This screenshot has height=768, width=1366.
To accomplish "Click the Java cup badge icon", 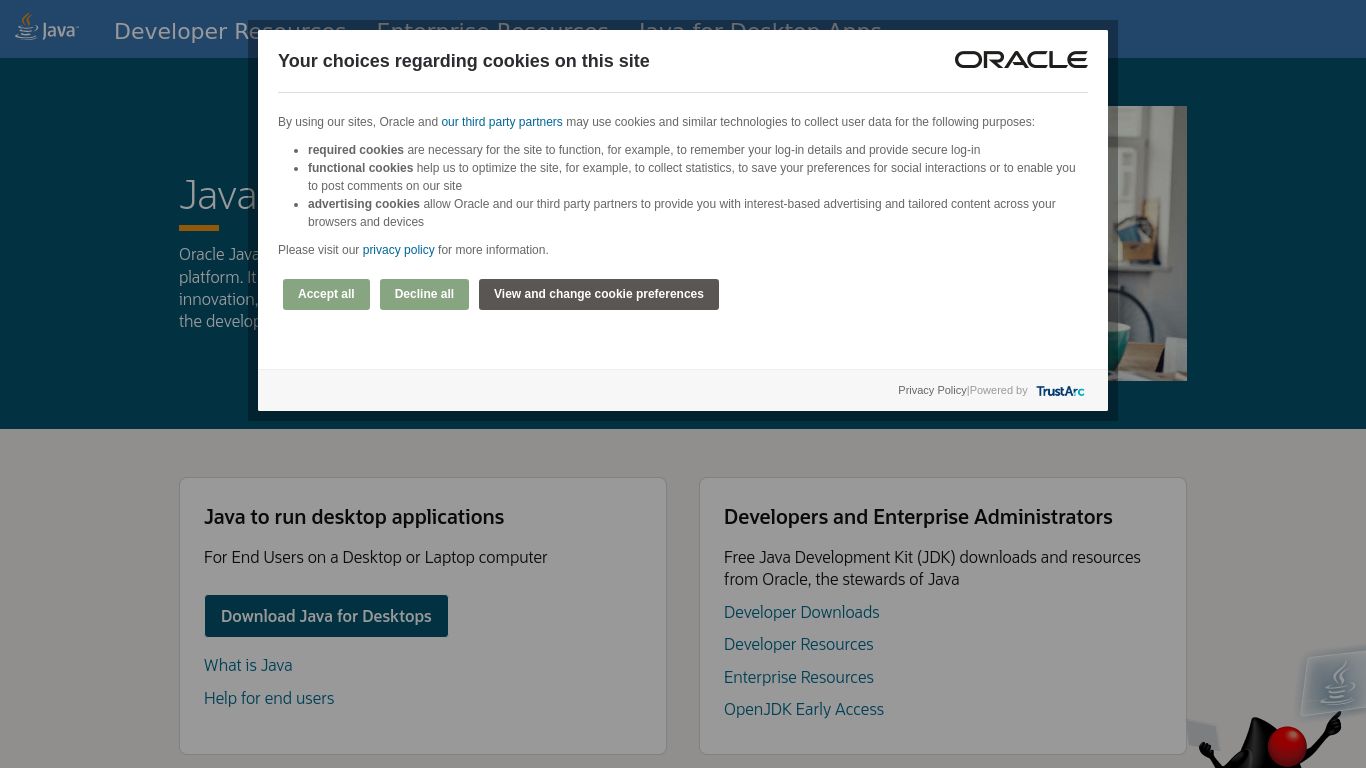I will pos(1334,684).
